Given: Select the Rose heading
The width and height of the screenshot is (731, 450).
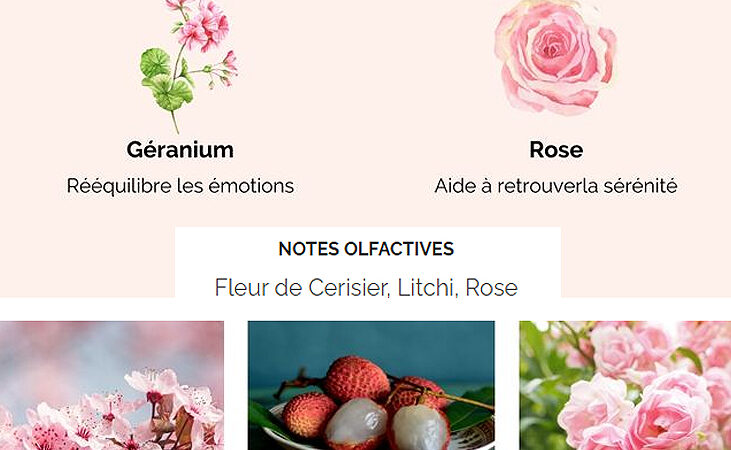Looking at the screenshot, I should click(x=556, y=150).
